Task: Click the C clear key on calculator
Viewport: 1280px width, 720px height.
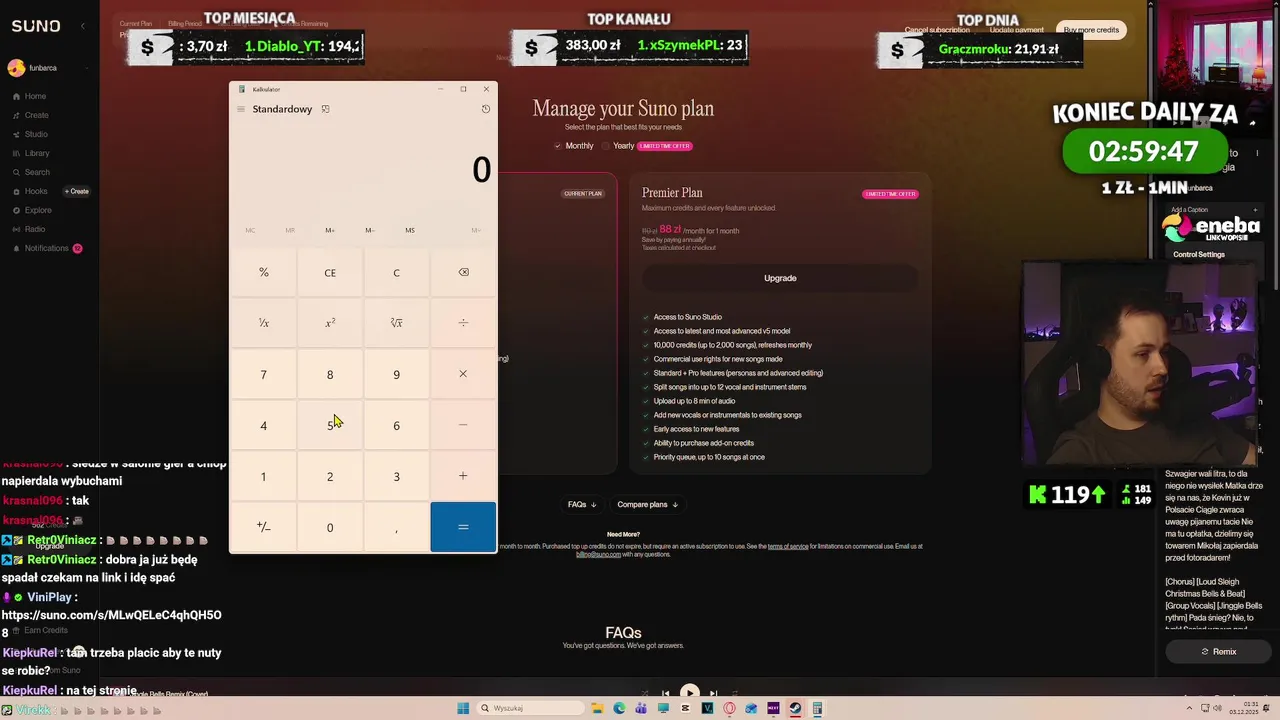Action: pyautogui.click(x=396, y=272)
